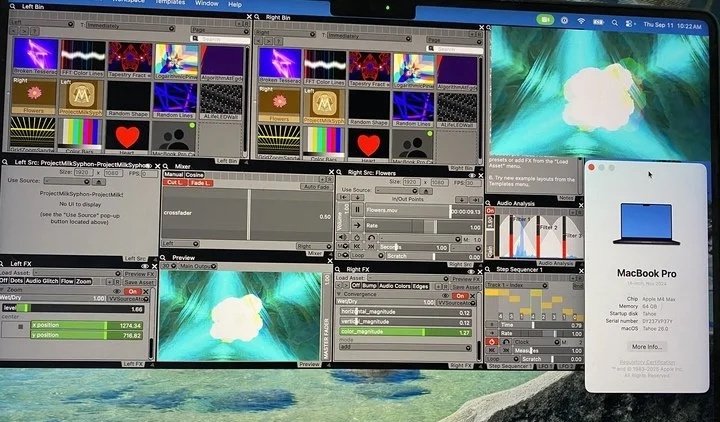Select Edges preset in Right FX
720x422 pixels.
pos(421,286)
